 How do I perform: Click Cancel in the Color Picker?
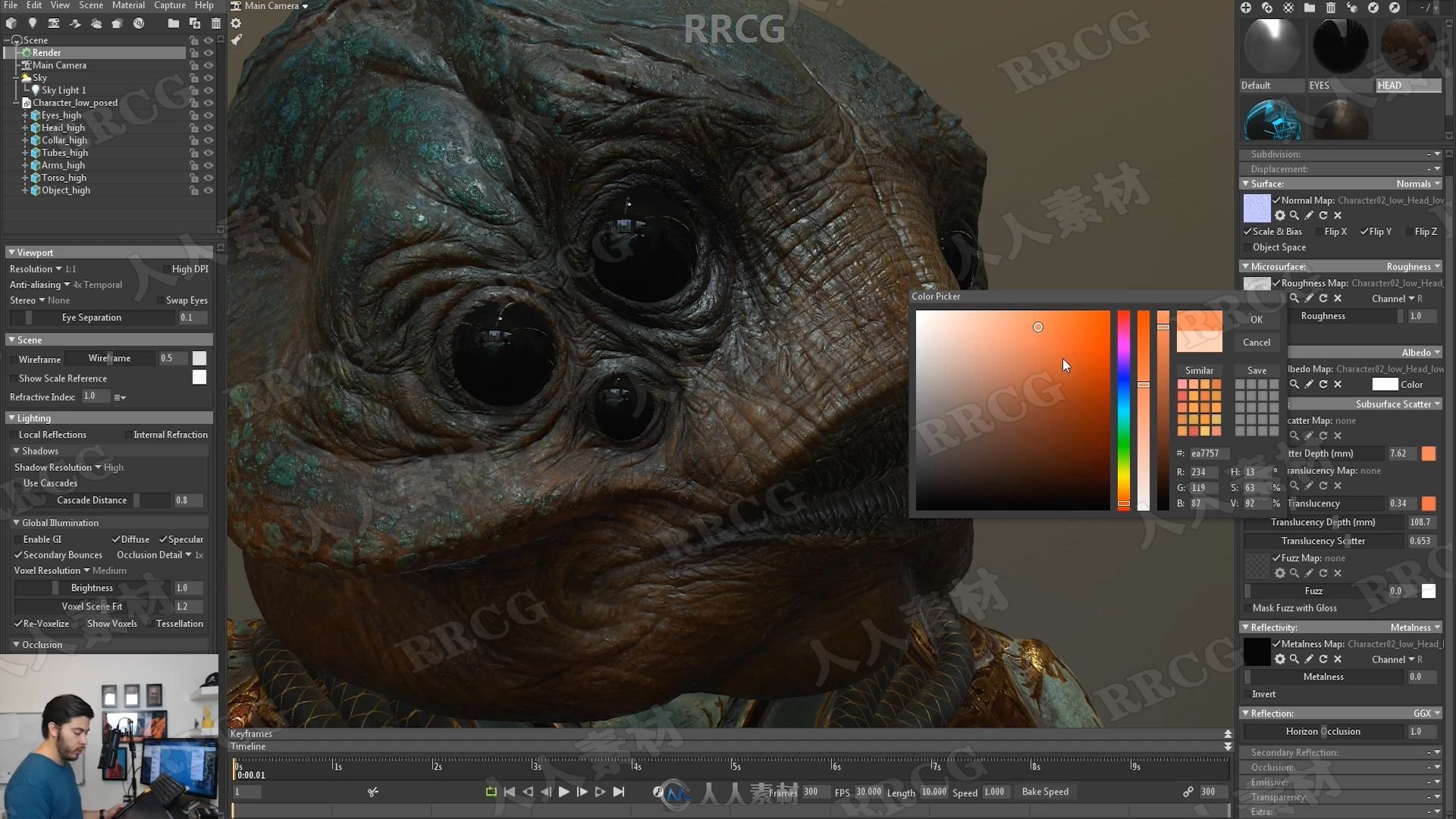coord(1256,341)
